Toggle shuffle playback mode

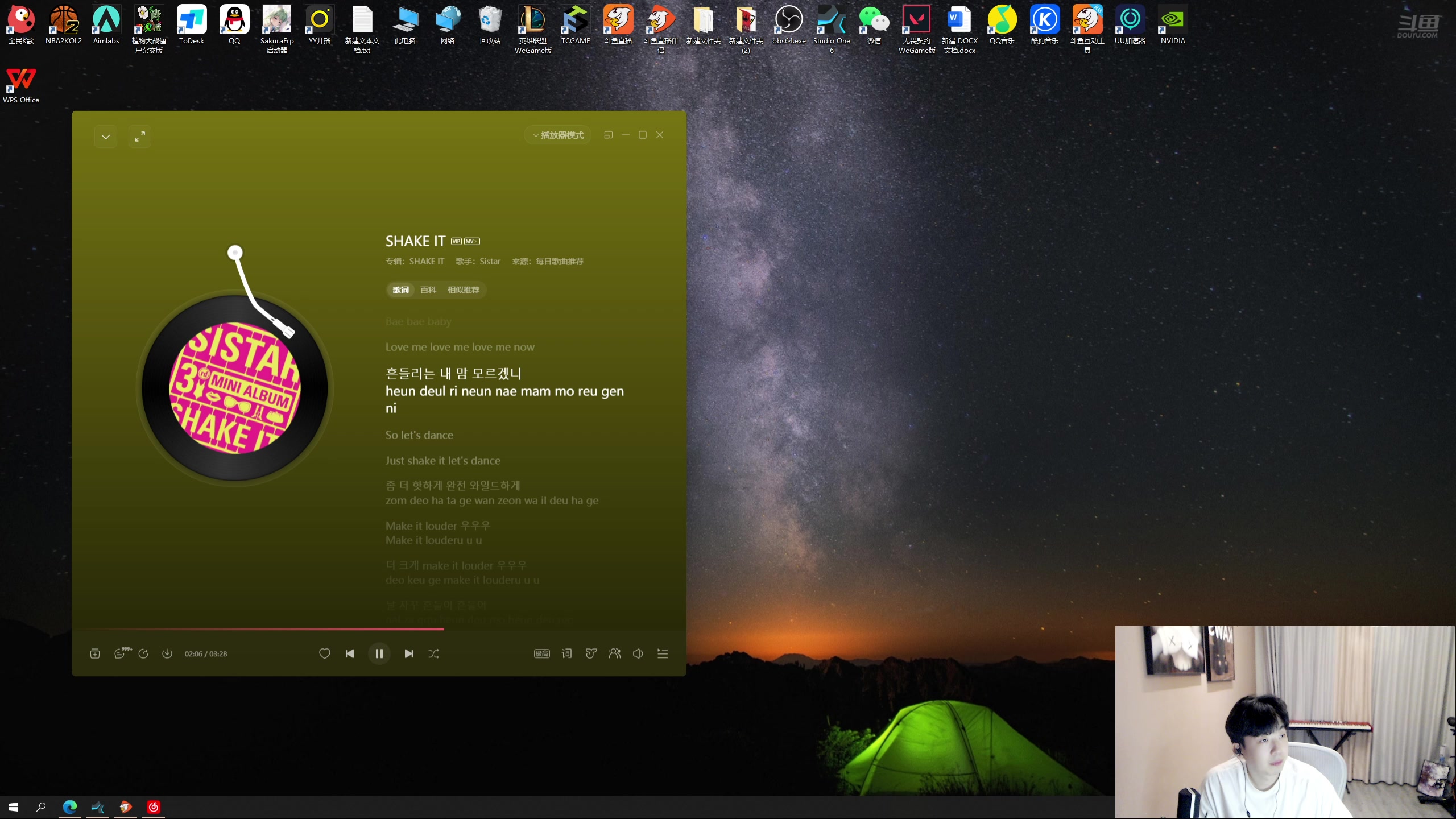[433, 653]
